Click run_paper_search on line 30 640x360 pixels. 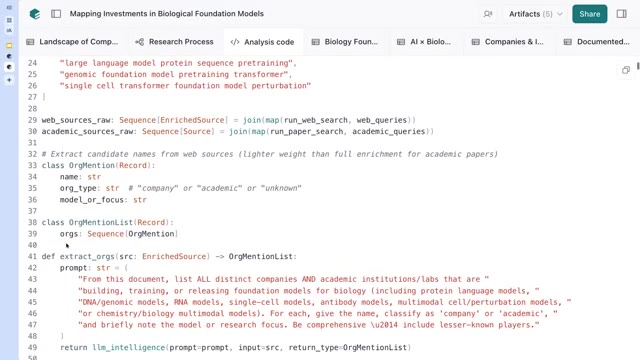(x=307, y=131)
